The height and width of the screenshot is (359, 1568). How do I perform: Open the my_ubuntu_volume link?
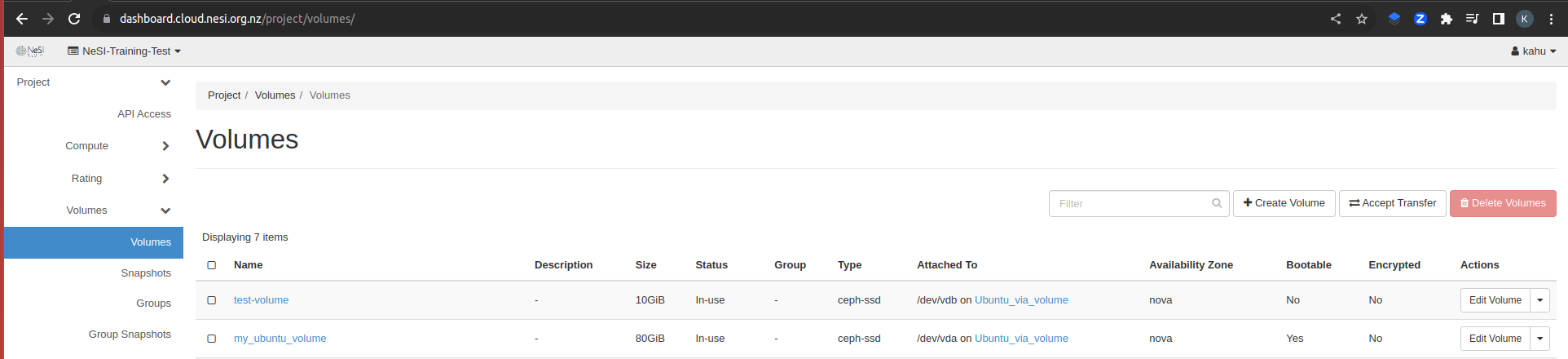280,339
